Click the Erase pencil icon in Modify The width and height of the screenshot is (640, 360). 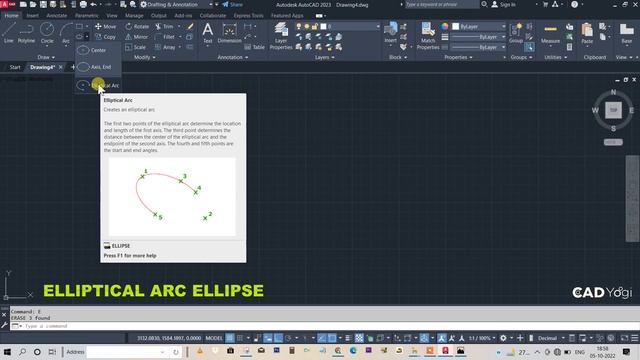point(190,26)
